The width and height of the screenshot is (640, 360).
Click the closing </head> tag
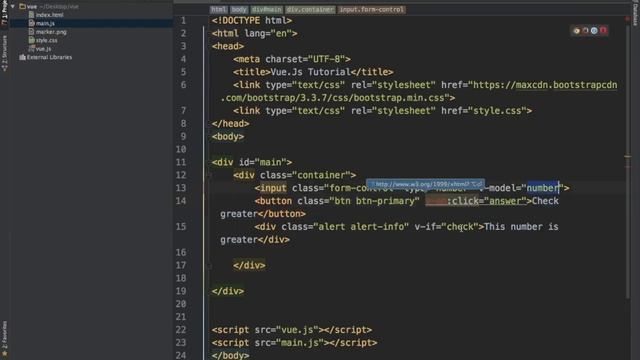(x=231, y=124)
